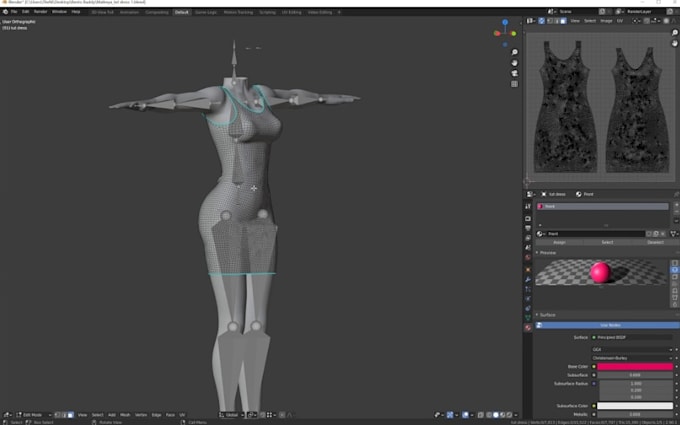This screenshot has width=680, height=425.
Task: Open the Physics properties tab
Action: [528, 299]
